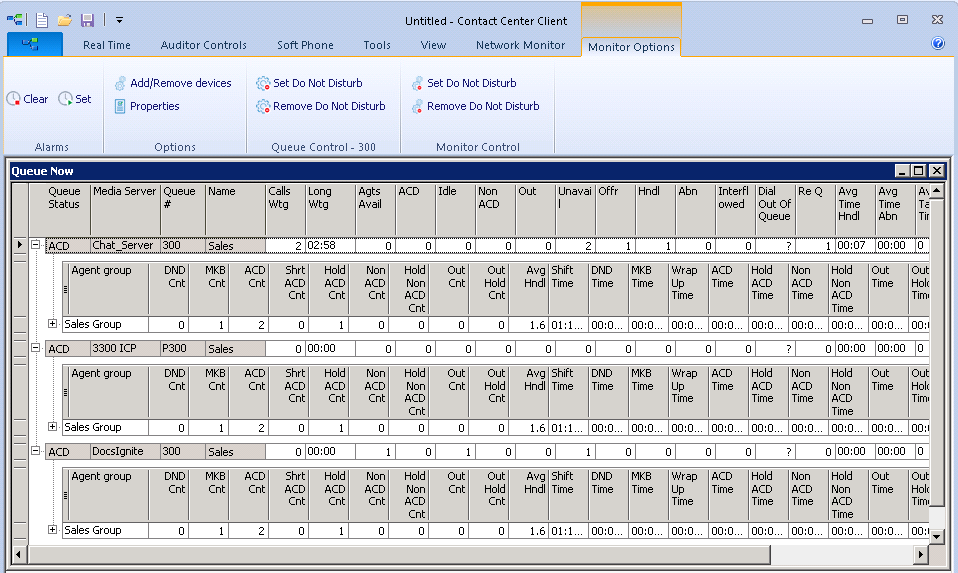Image resolution: width=958 pixels, height=573 pixels.
Task: Expand Sales Group under the DocsIgnite queue
Action: coord(53,530)
